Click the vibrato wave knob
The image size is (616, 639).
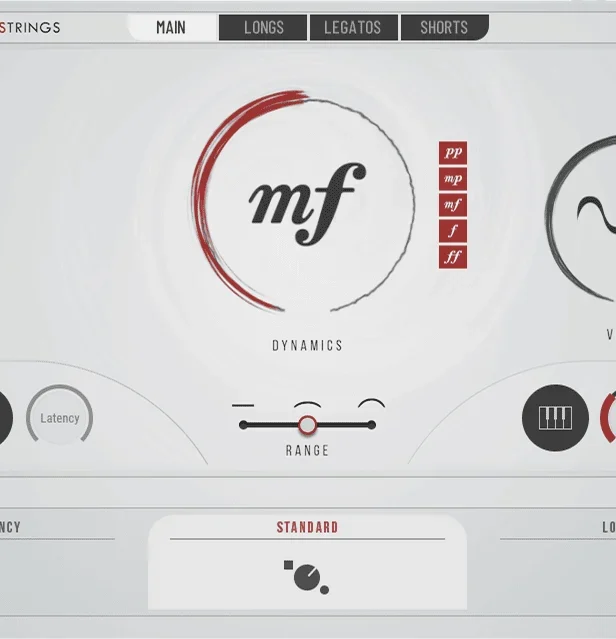(583, 218)
